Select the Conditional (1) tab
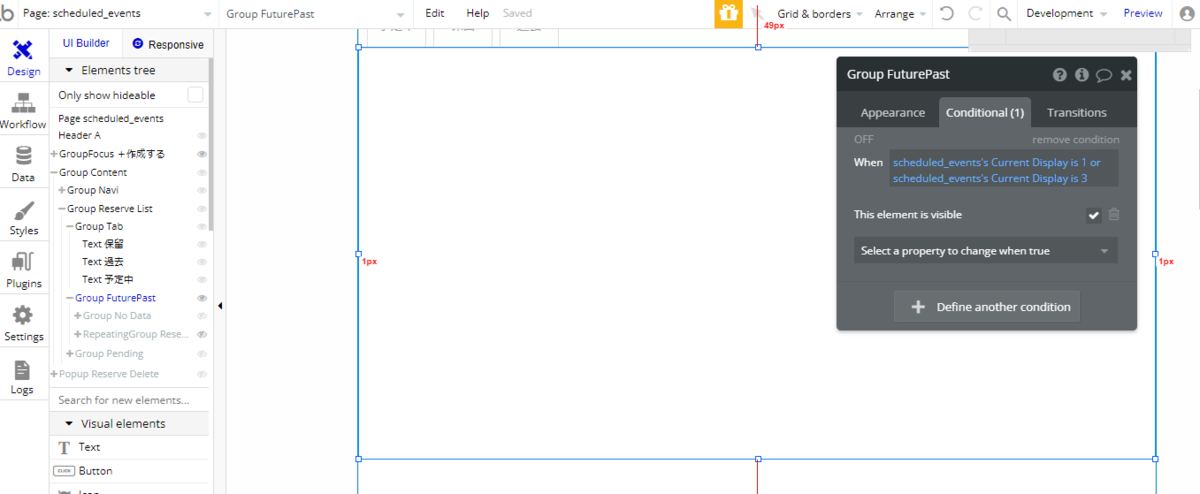The height and width of the screenshot is (494, 1200). (985, 112)
